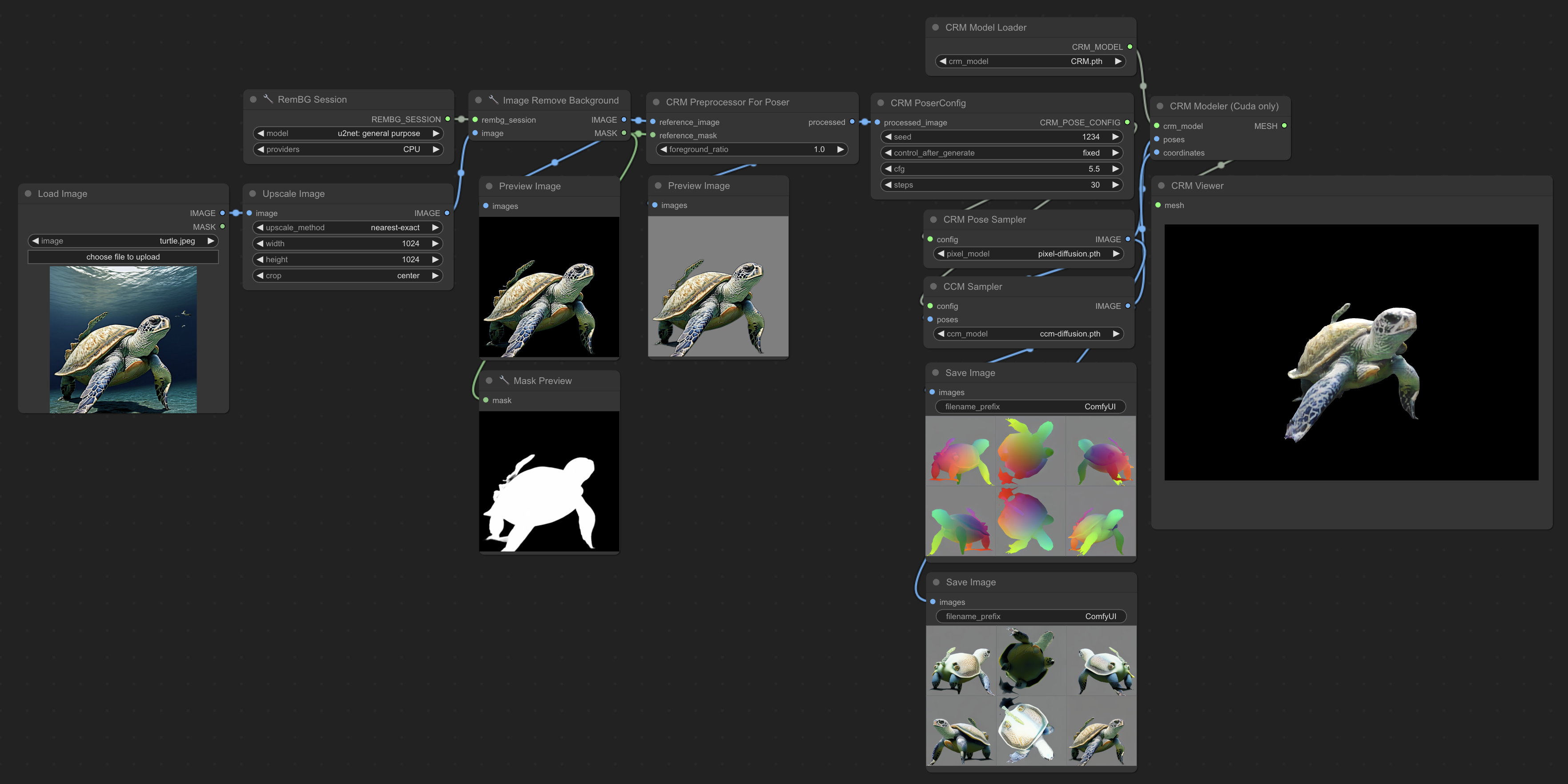Click left arrow on foreground_ratio field
Viewport: 1568px width, 784px height.
pos(663,150)
